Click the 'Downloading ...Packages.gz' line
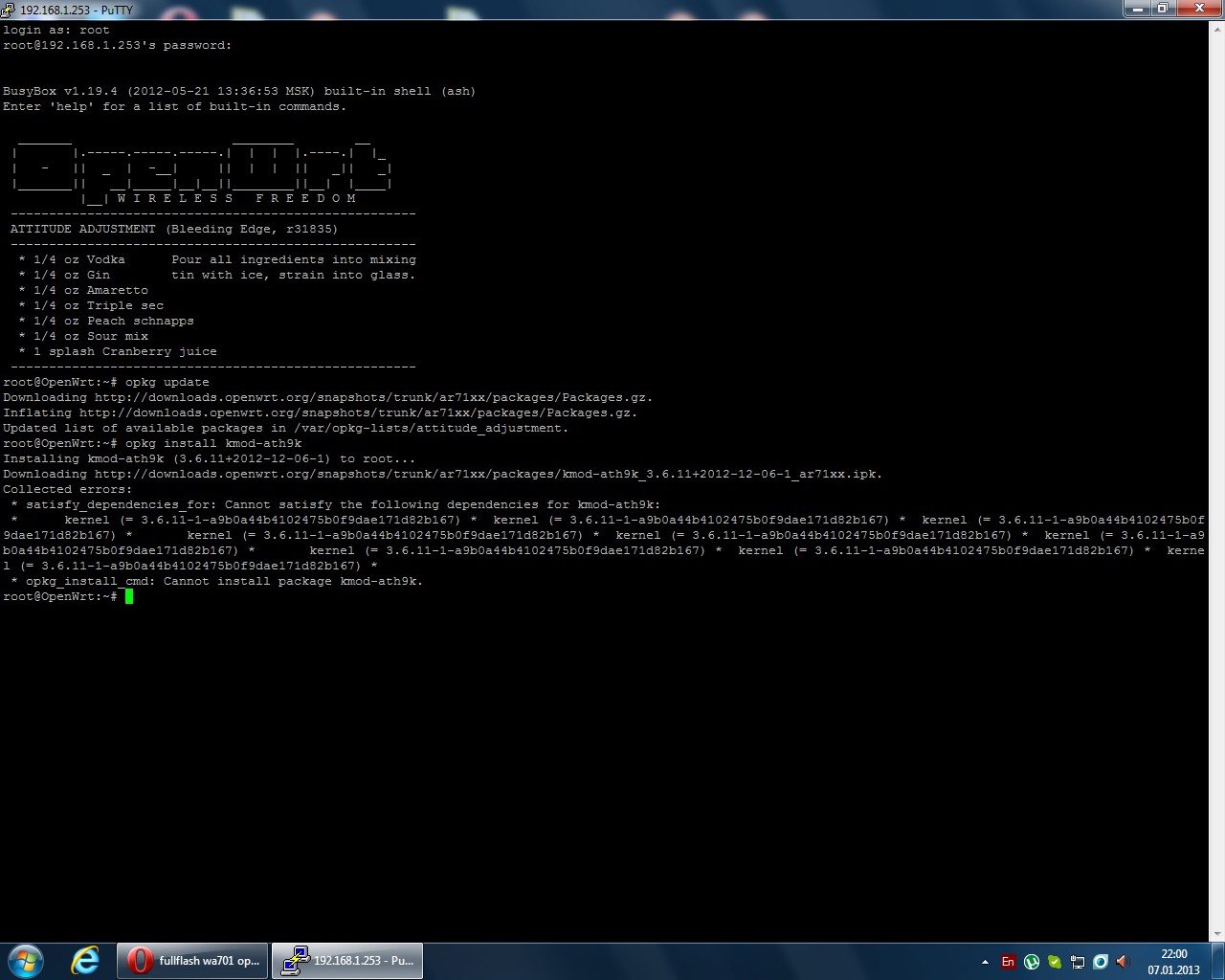This screenshot has height=980, width=1225. pos(328,397)
